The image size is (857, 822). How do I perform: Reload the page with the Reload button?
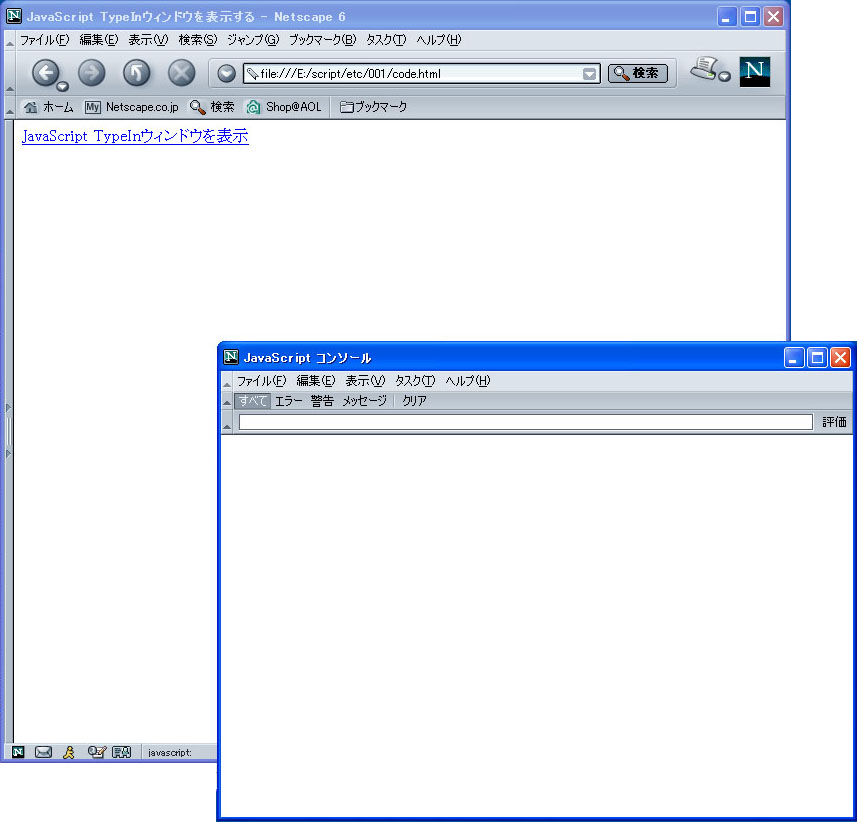pyautogui.click(x=136, y=73)
